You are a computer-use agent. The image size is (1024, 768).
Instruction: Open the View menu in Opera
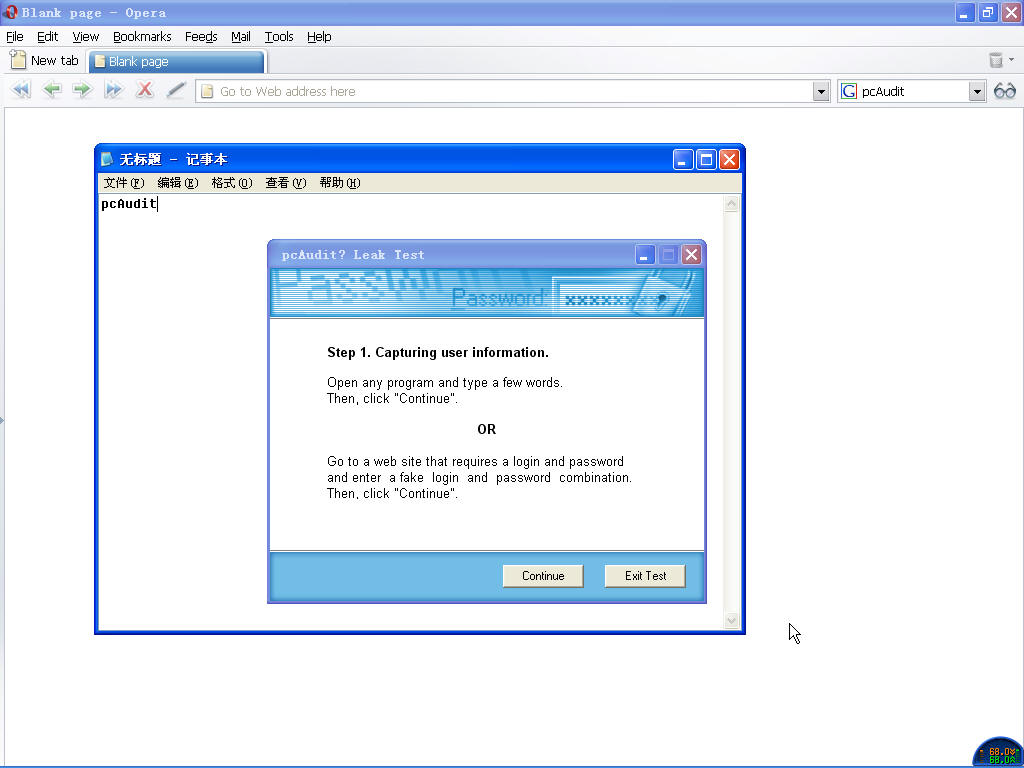click(86, 37)
